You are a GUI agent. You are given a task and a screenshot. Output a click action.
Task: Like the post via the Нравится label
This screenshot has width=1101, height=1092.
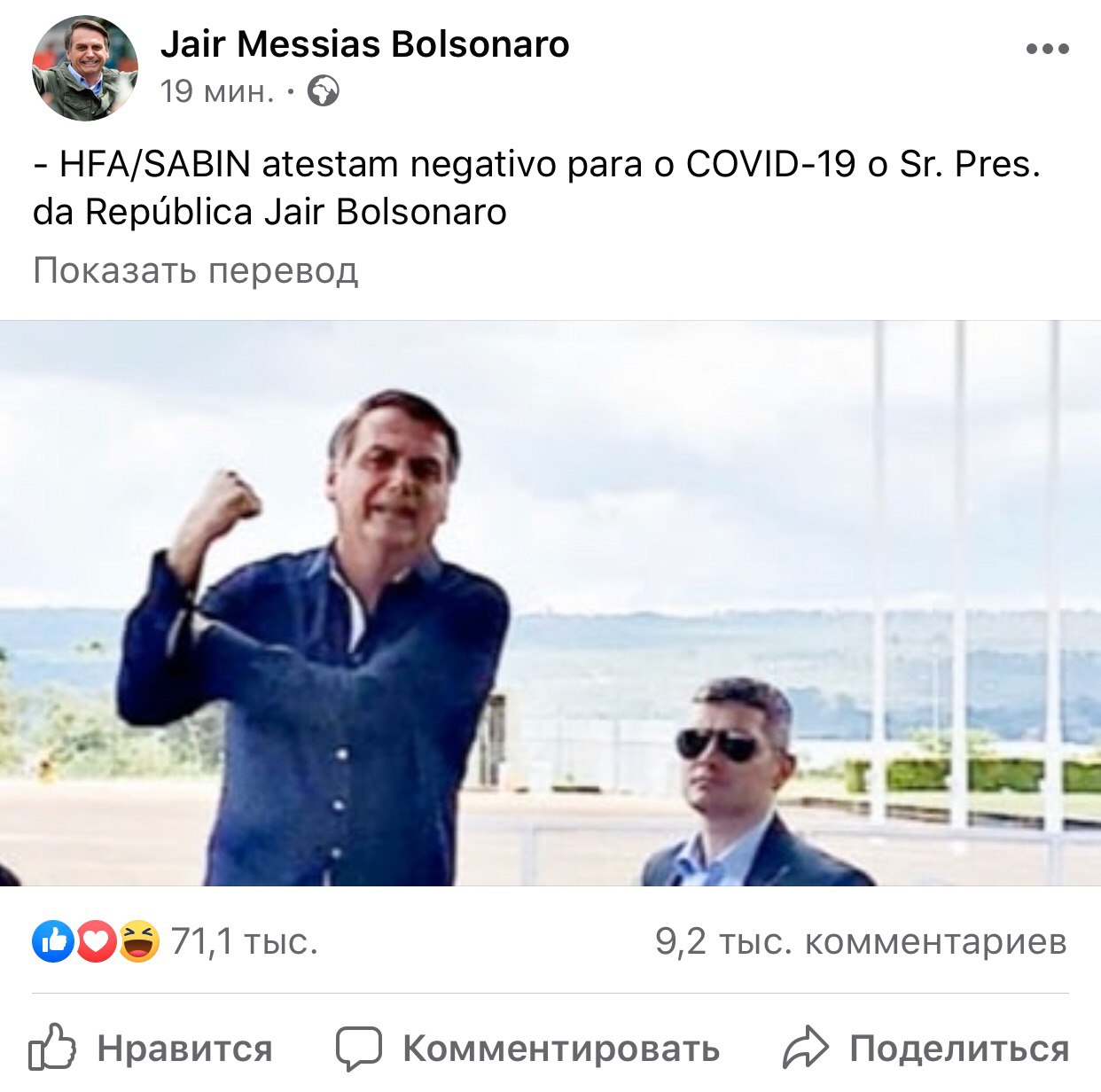point(184,1049)
